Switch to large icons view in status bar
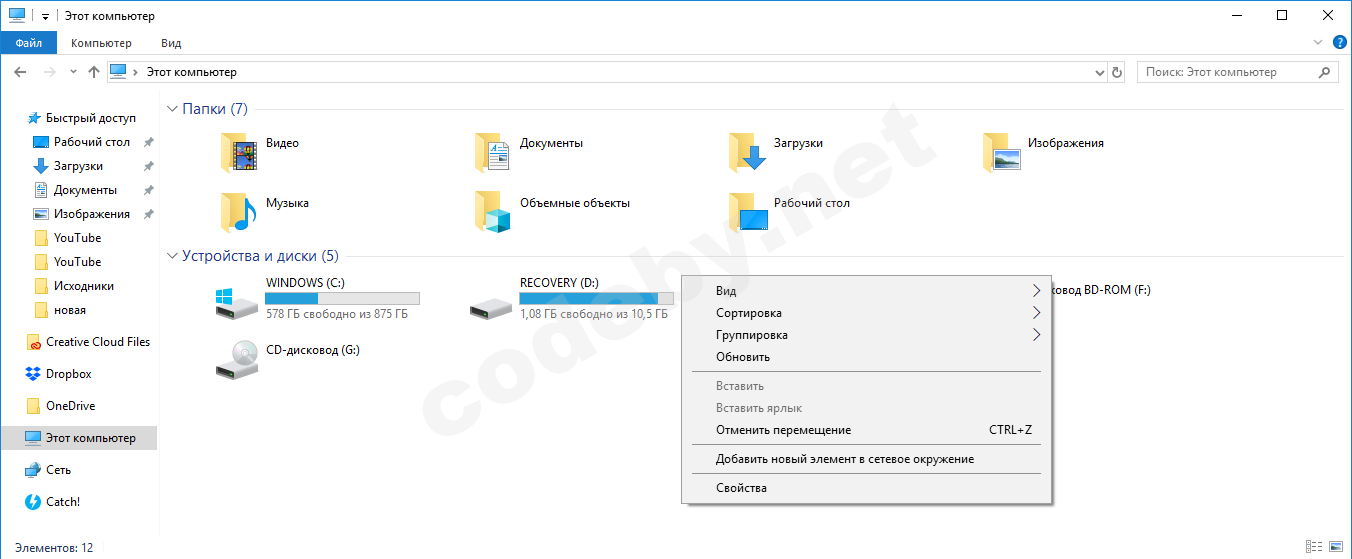This screenshot has width=1352, height=559. tap(1334, 547)
